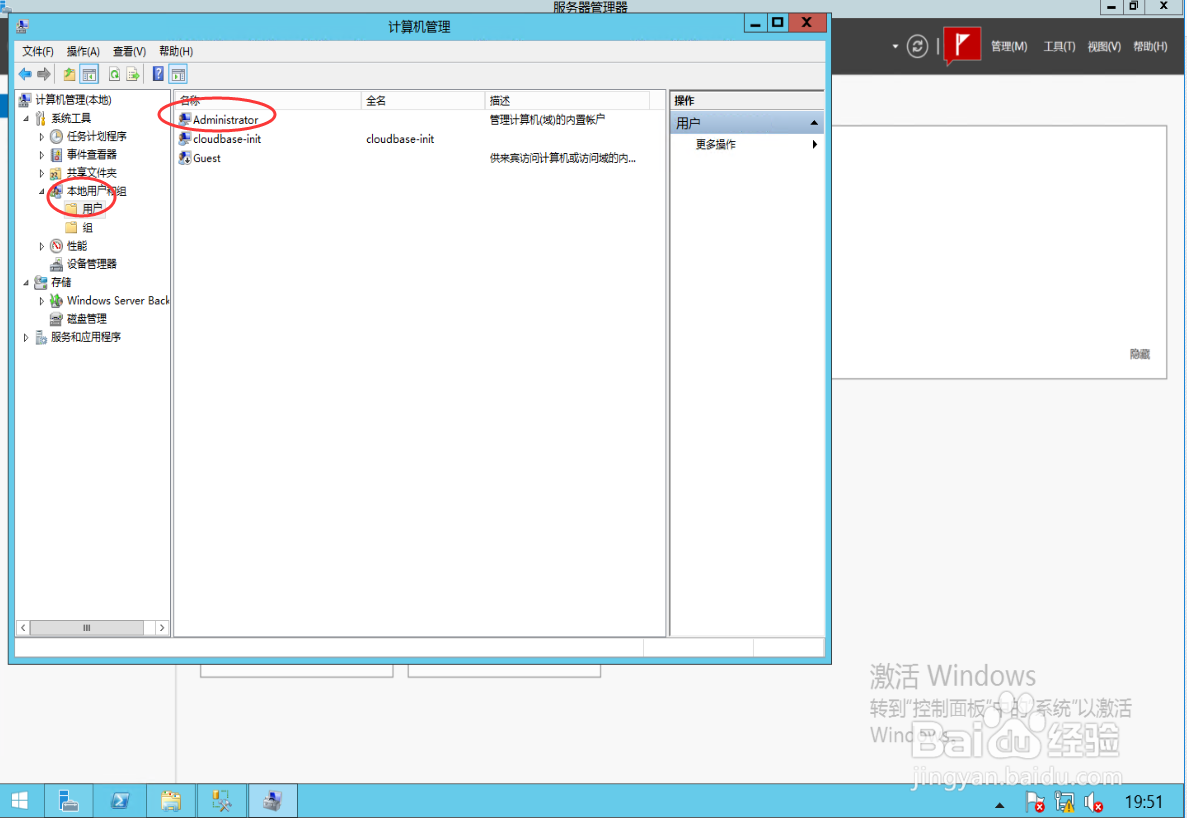Screen dimensions: 1187x818
Task: Go up one level with the folder-arrow icon
Action: click(69, 74)
